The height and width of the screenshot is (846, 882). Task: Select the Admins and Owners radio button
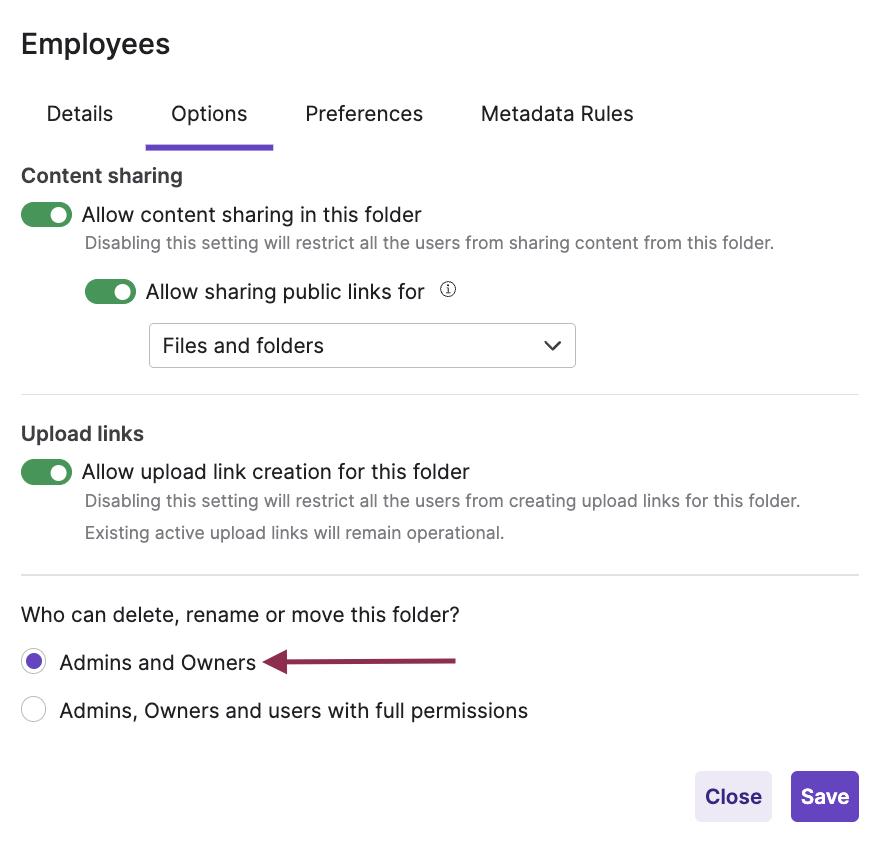coord(34,662)
